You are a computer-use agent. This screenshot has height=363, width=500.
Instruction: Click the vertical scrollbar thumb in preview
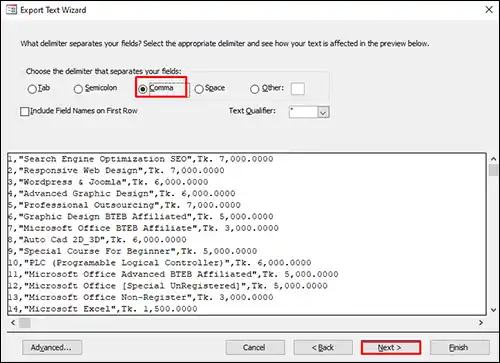(494, 170)
